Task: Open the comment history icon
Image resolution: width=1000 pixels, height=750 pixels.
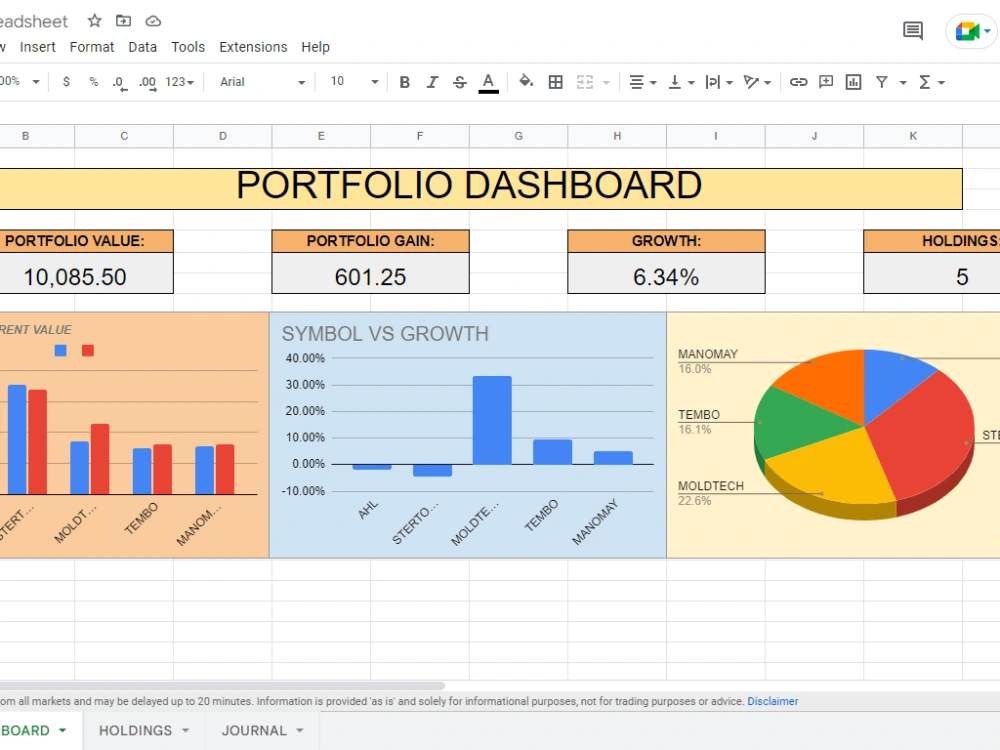Action: 913,31
